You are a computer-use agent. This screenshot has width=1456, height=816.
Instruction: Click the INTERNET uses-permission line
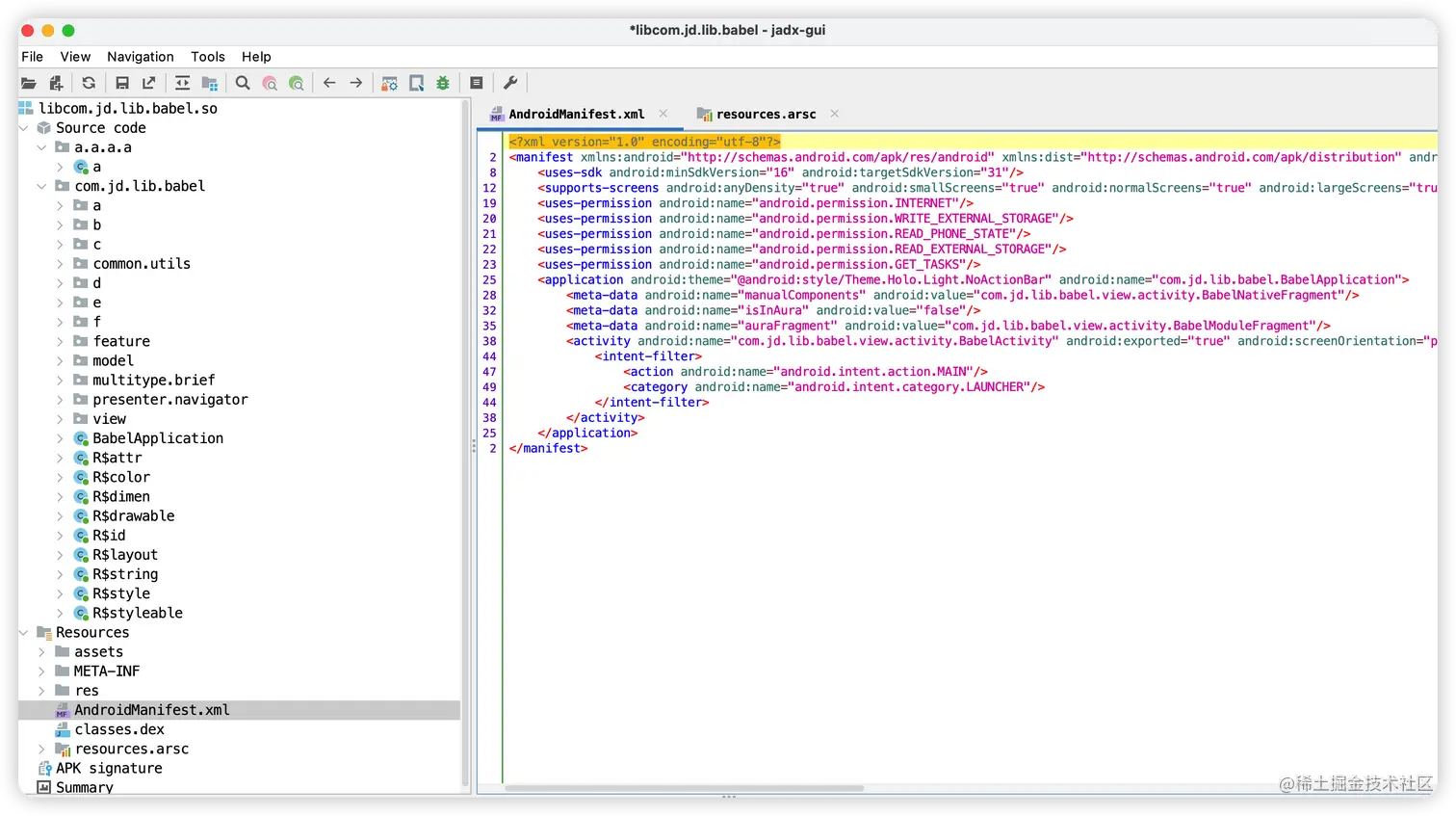[755, 203]
